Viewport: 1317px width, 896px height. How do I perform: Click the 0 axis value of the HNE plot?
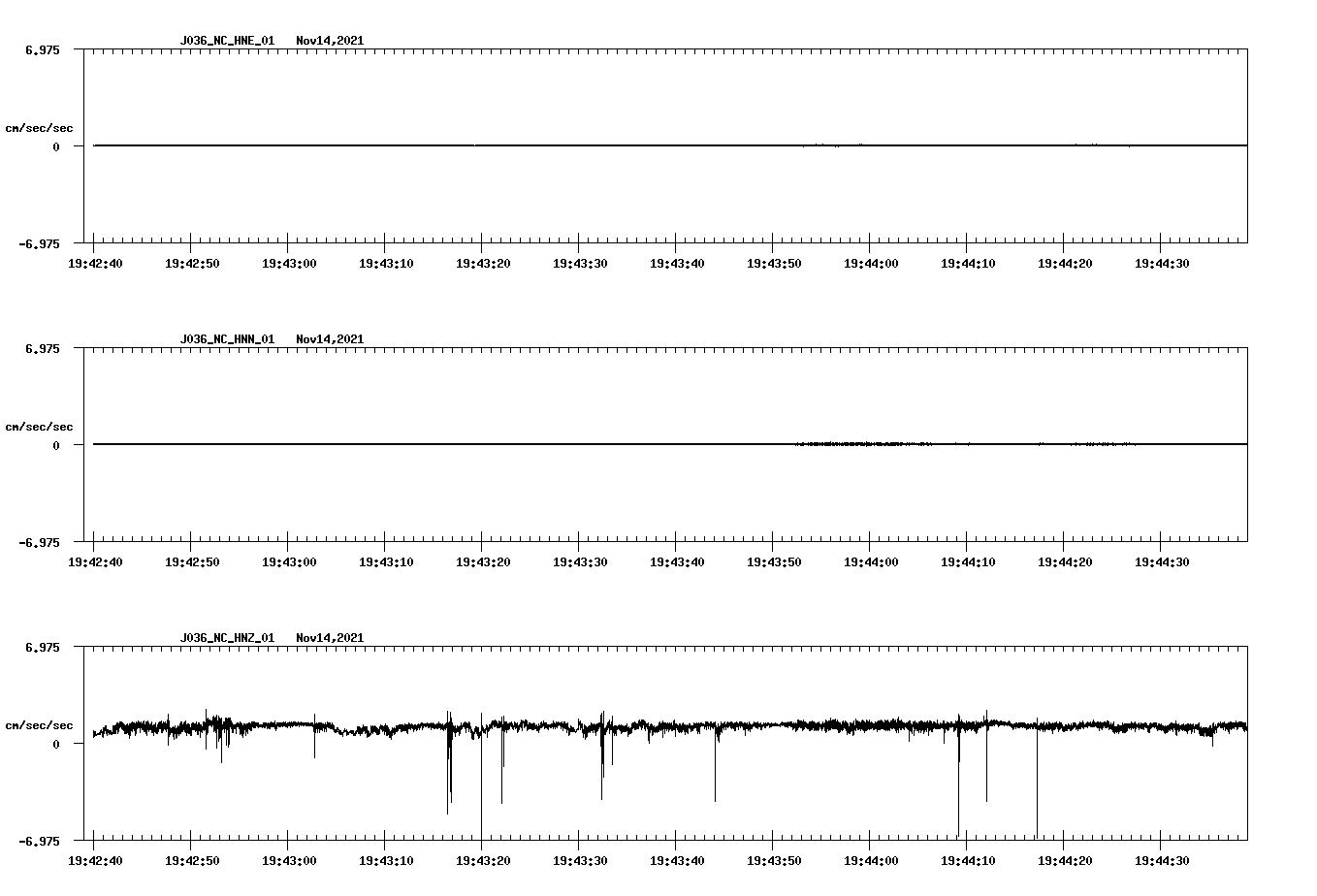pyautogui.click(x=56, y=146)
